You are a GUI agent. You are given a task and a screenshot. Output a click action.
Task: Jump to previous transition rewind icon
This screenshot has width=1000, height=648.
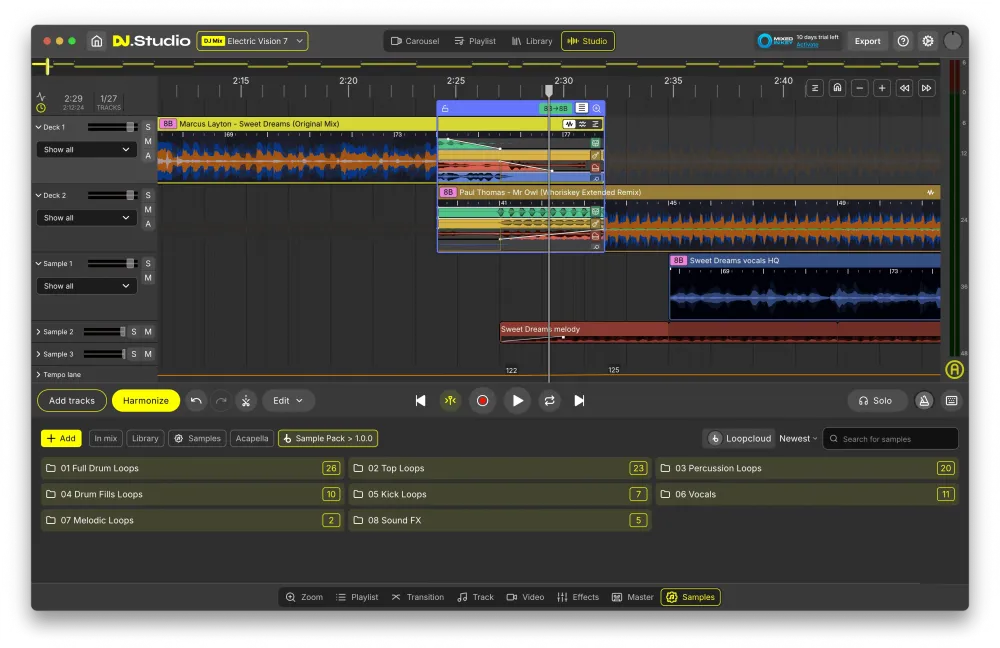coord(904,88)
